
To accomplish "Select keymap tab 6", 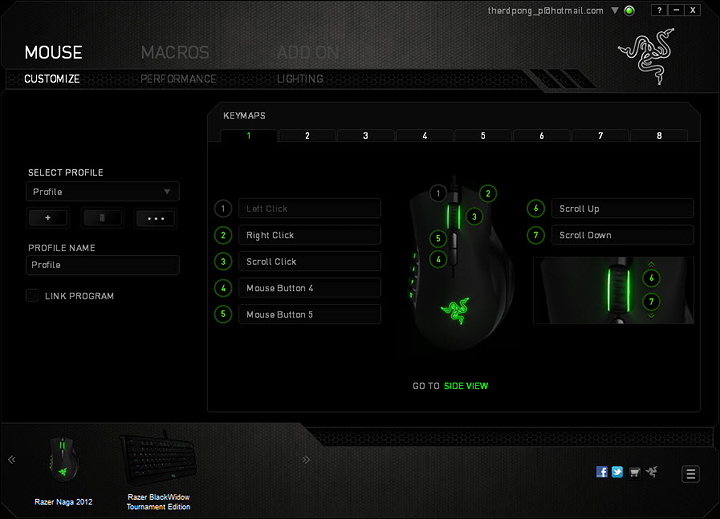I will pos(542,135).
